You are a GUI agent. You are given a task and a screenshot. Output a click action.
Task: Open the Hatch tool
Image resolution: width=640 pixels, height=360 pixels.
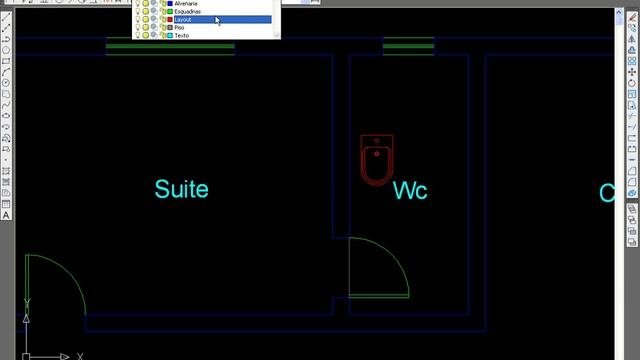click(x=6, y=171)
